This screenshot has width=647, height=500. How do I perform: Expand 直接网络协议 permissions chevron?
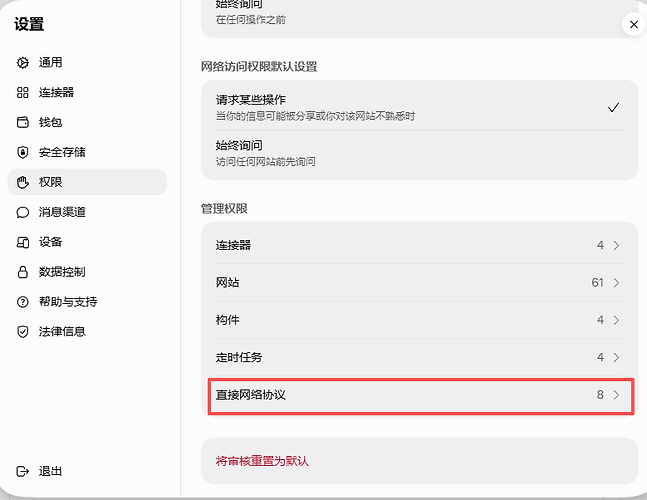[616, 395]
